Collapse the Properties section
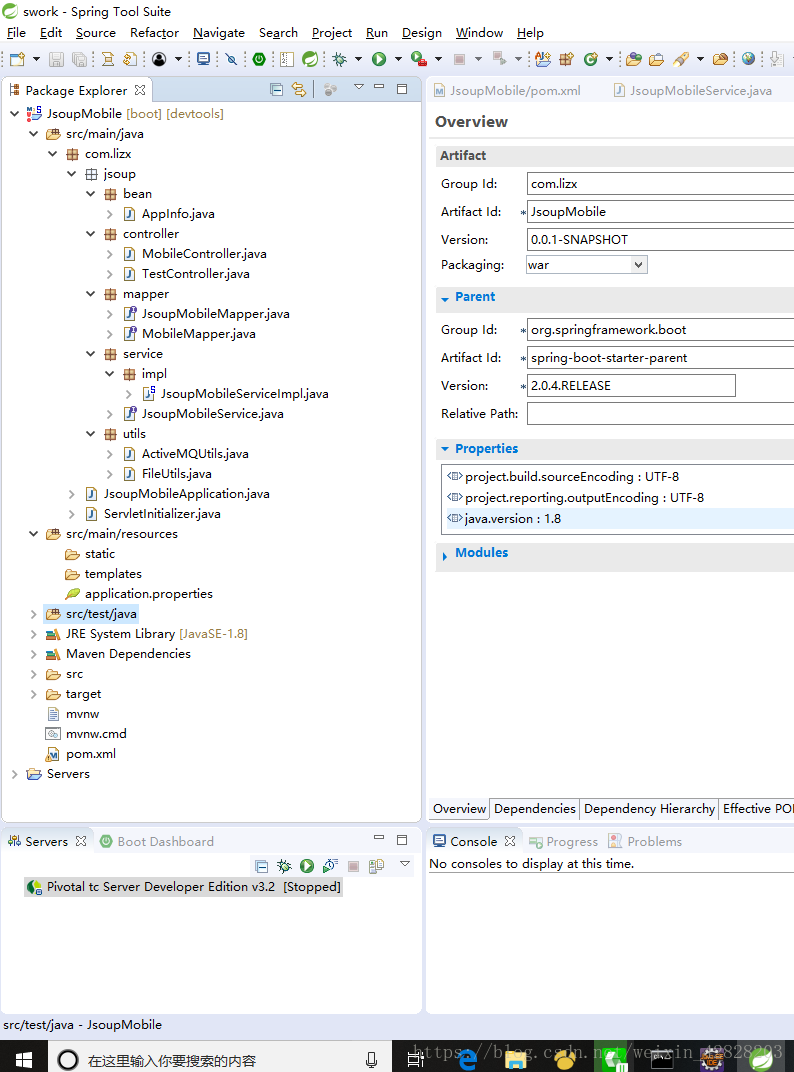This screenshot has height=1072, width=794. coord(445,449)
